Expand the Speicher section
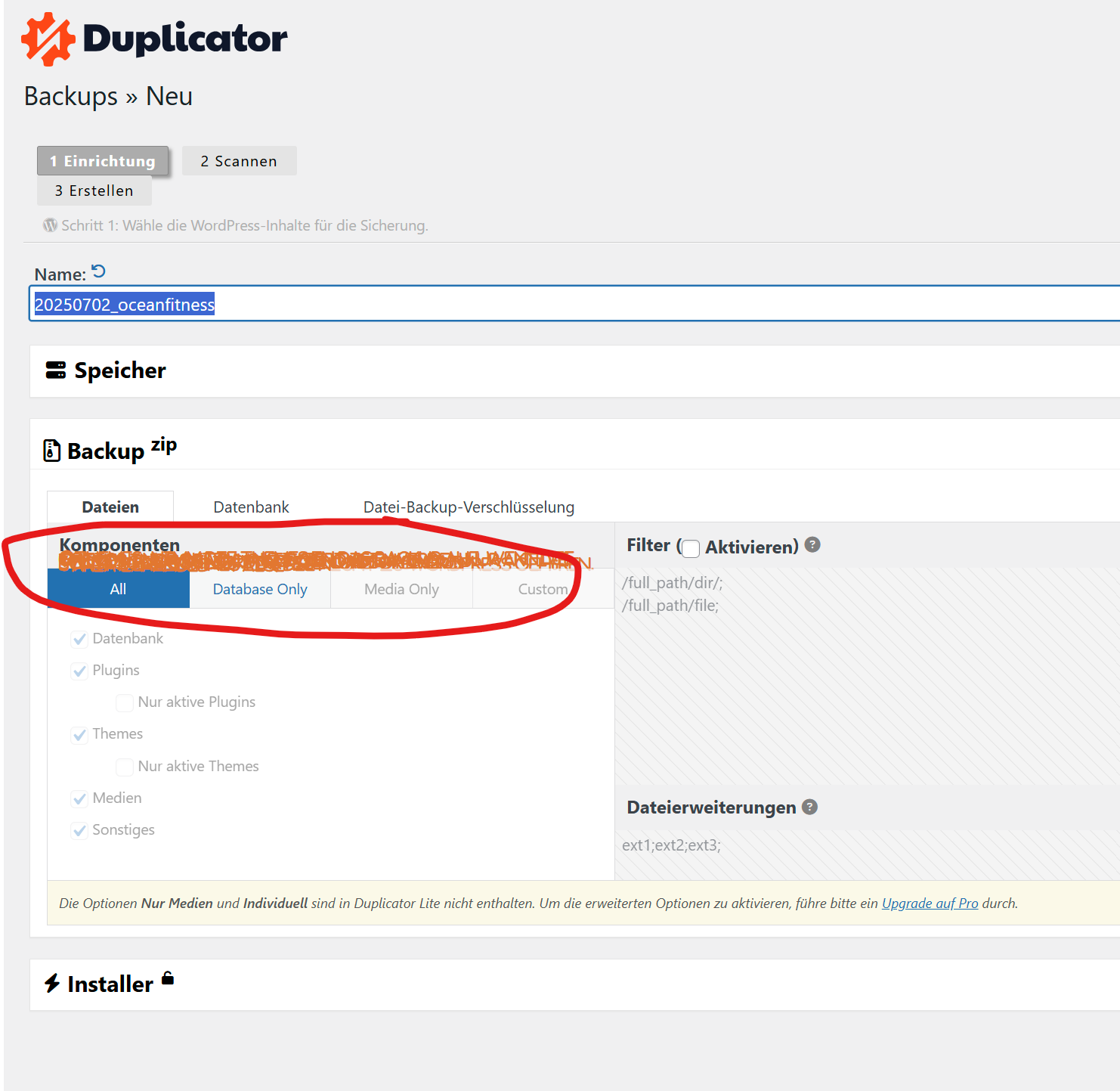Screen dimensions: 1120x1091 (x=574, y=371)
